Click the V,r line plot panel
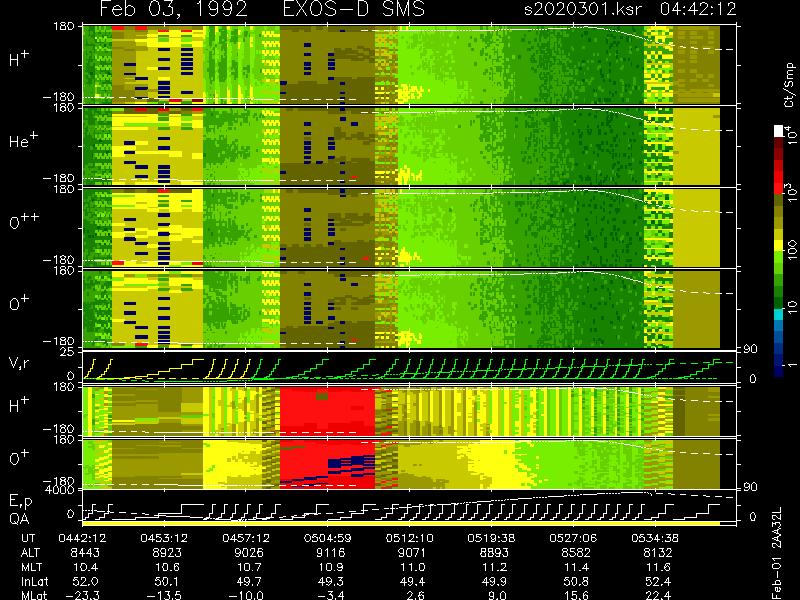800x600 pixels. [x=410, y=366]
